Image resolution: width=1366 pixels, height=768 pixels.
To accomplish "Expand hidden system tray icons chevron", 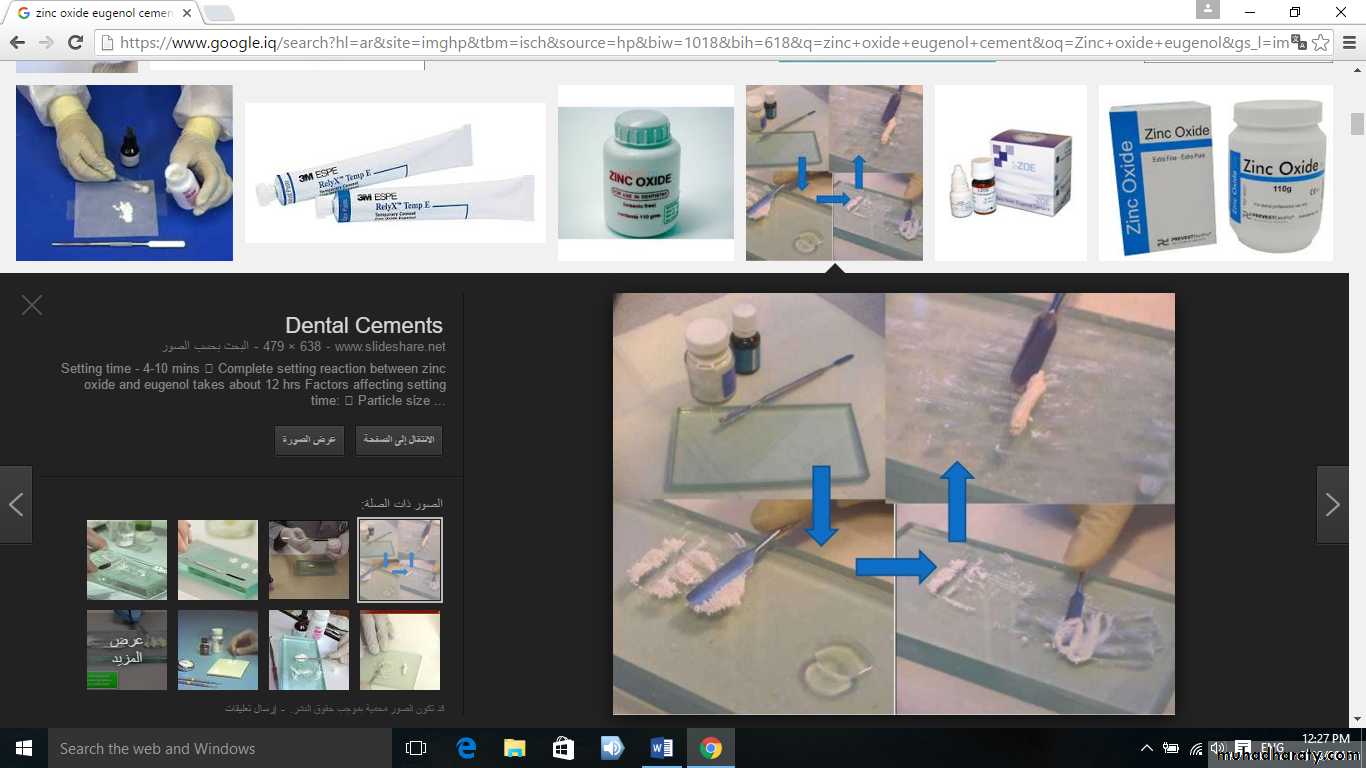I will coord(1146,748).
